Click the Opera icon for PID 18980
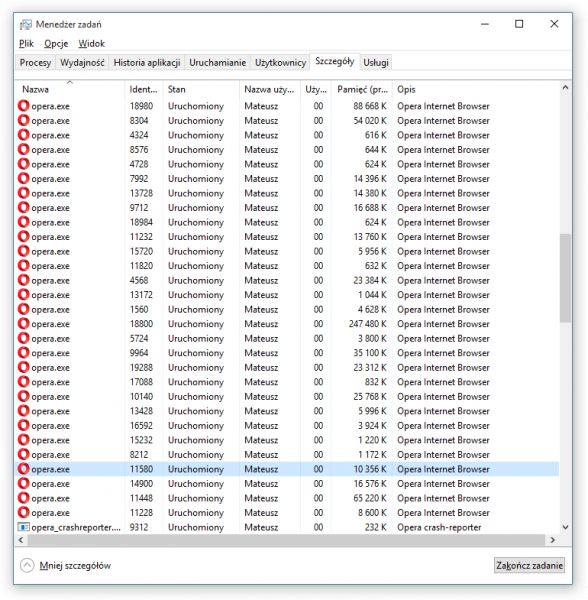Screen dimensions: 588x600 click(x=24, y=106)
